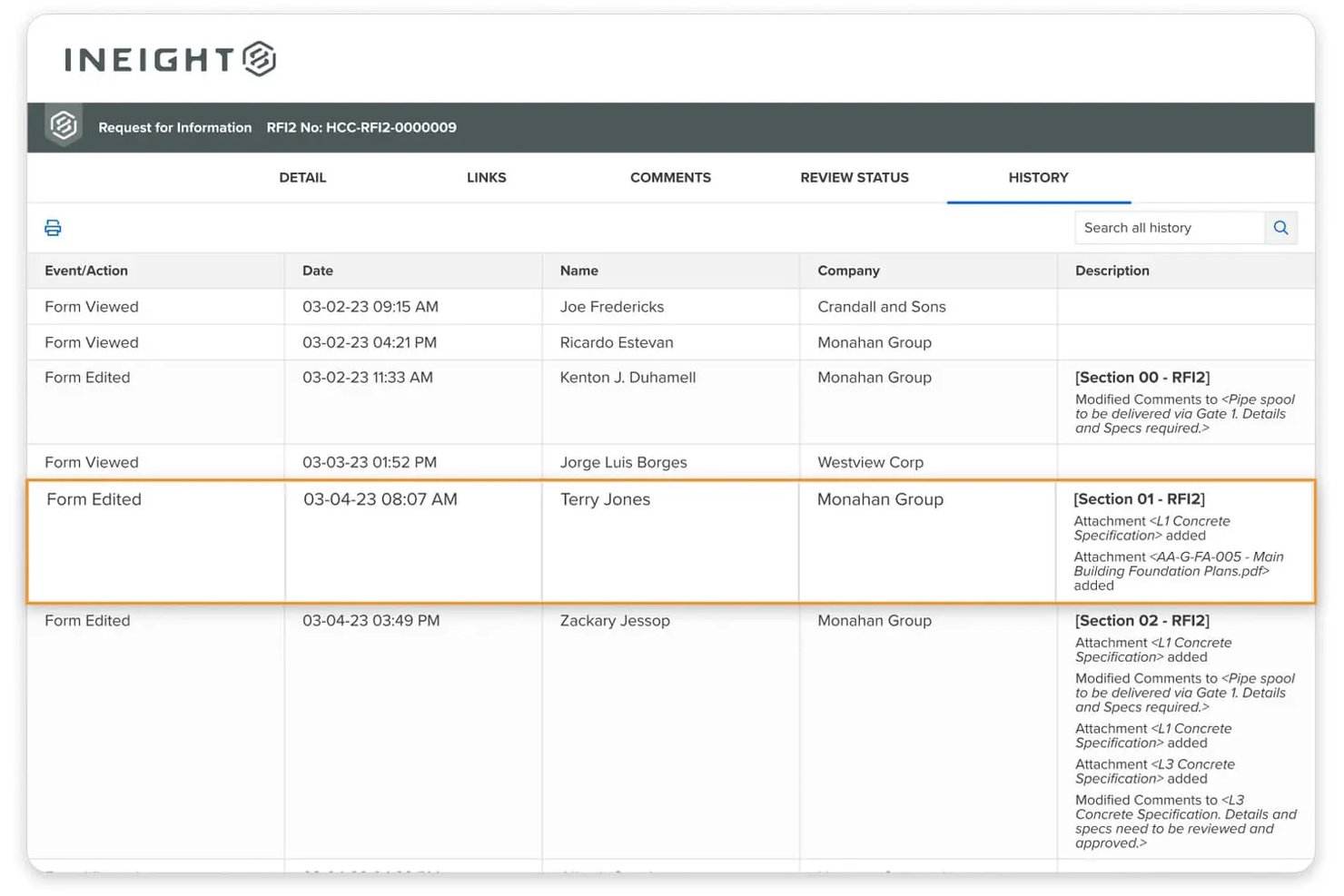Click the Request for Information title
Viewport: 1344px width, 896px height.
tap(175, 127)
